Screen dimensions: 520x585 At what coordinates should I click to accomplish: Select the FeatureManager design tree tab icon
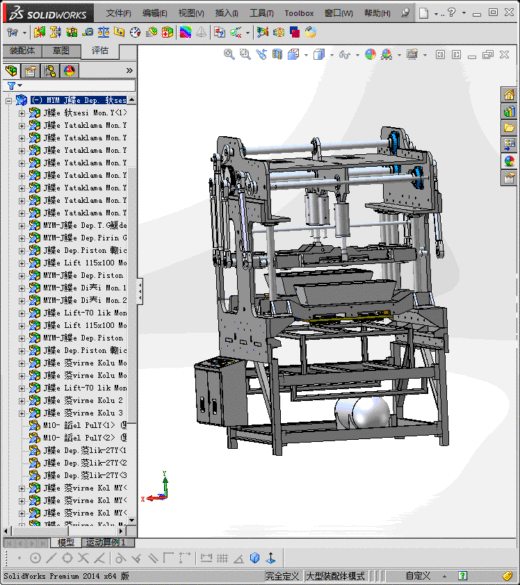coord(12,71)
